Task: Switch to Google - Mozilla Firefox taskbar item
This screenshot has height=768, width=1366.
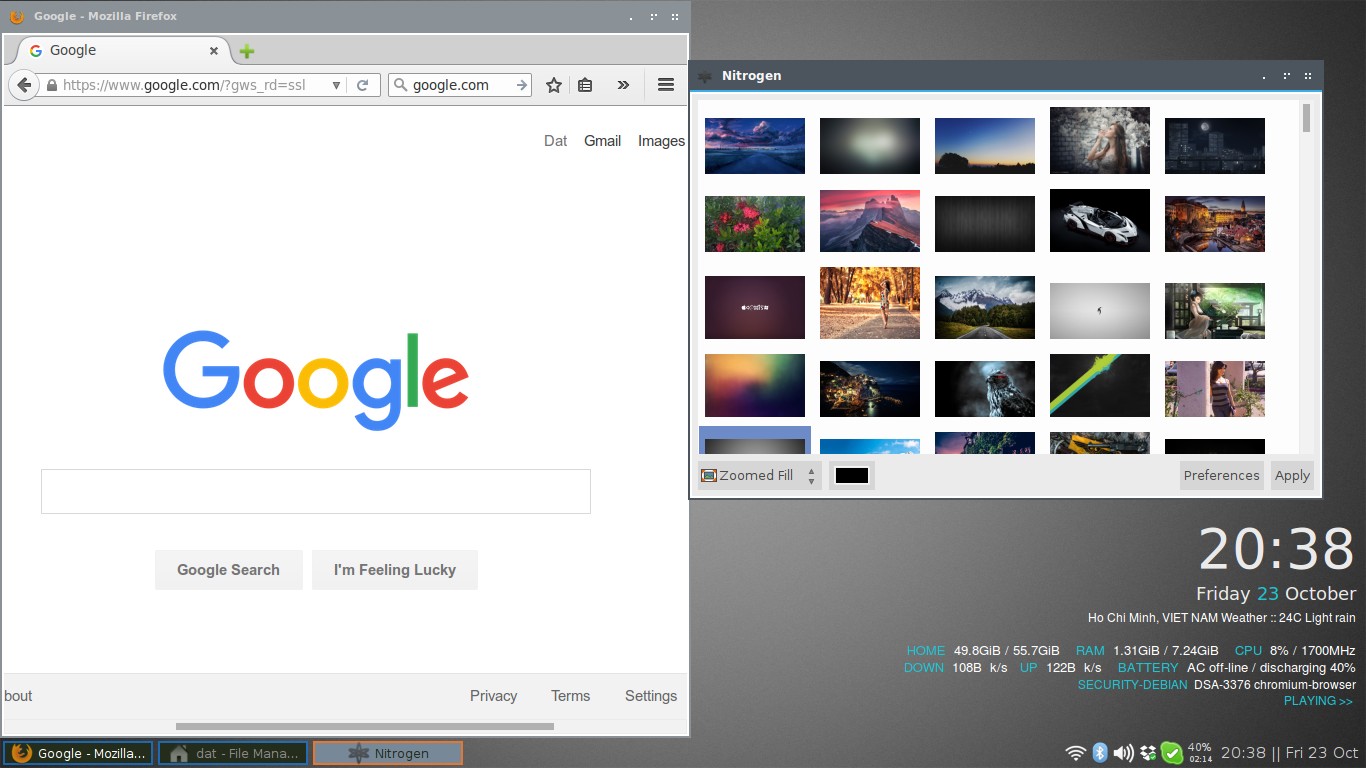Action: tap(77, 753)
